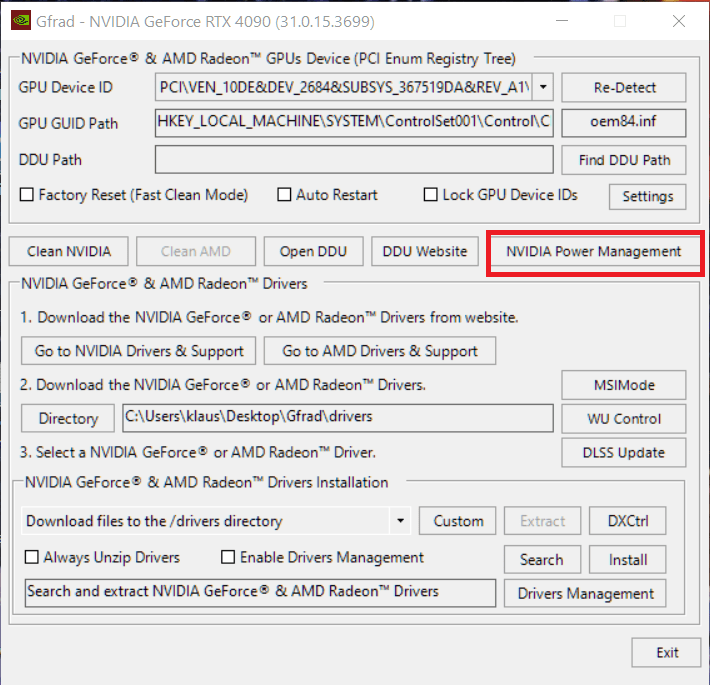Click DLSS Update
The height and width of the screenshot is (685, 710).
624,452
